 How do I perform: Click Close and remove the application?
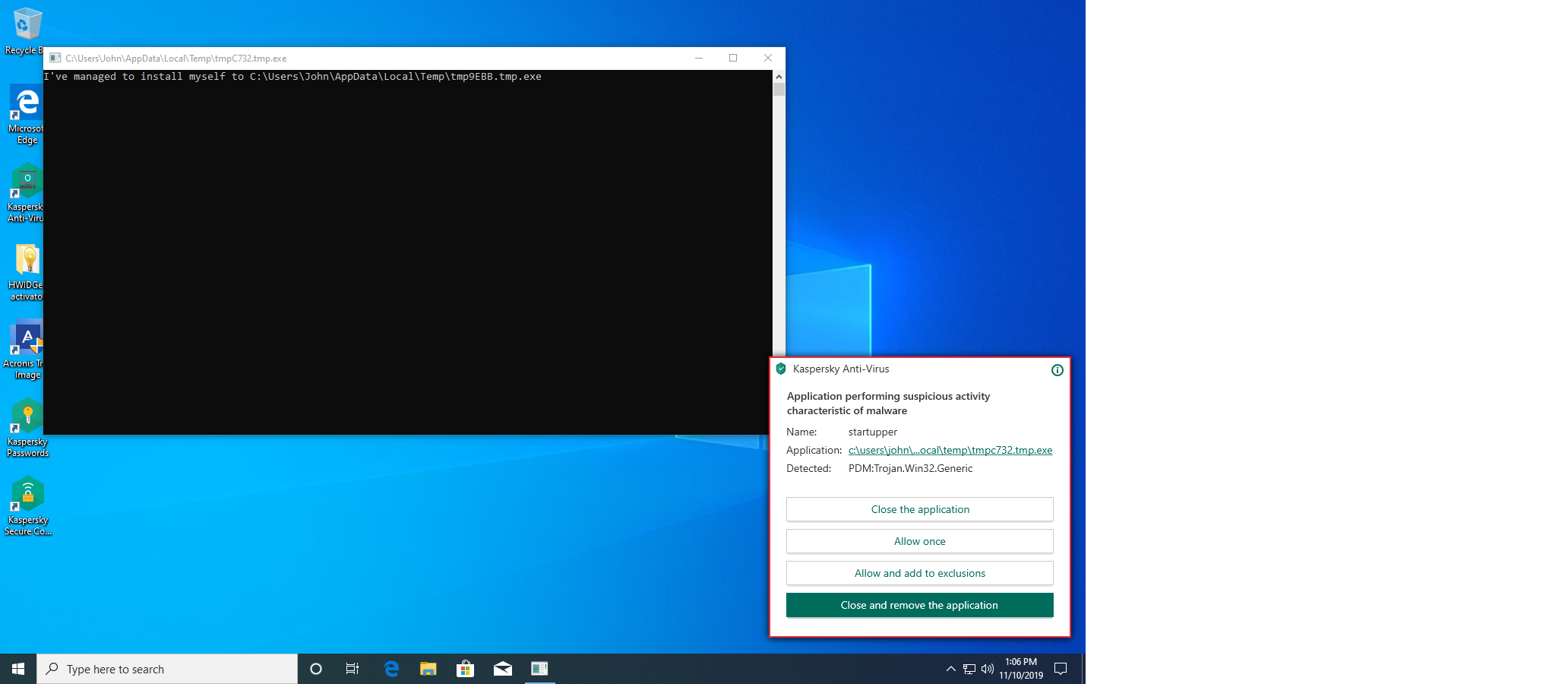(920, 605)
